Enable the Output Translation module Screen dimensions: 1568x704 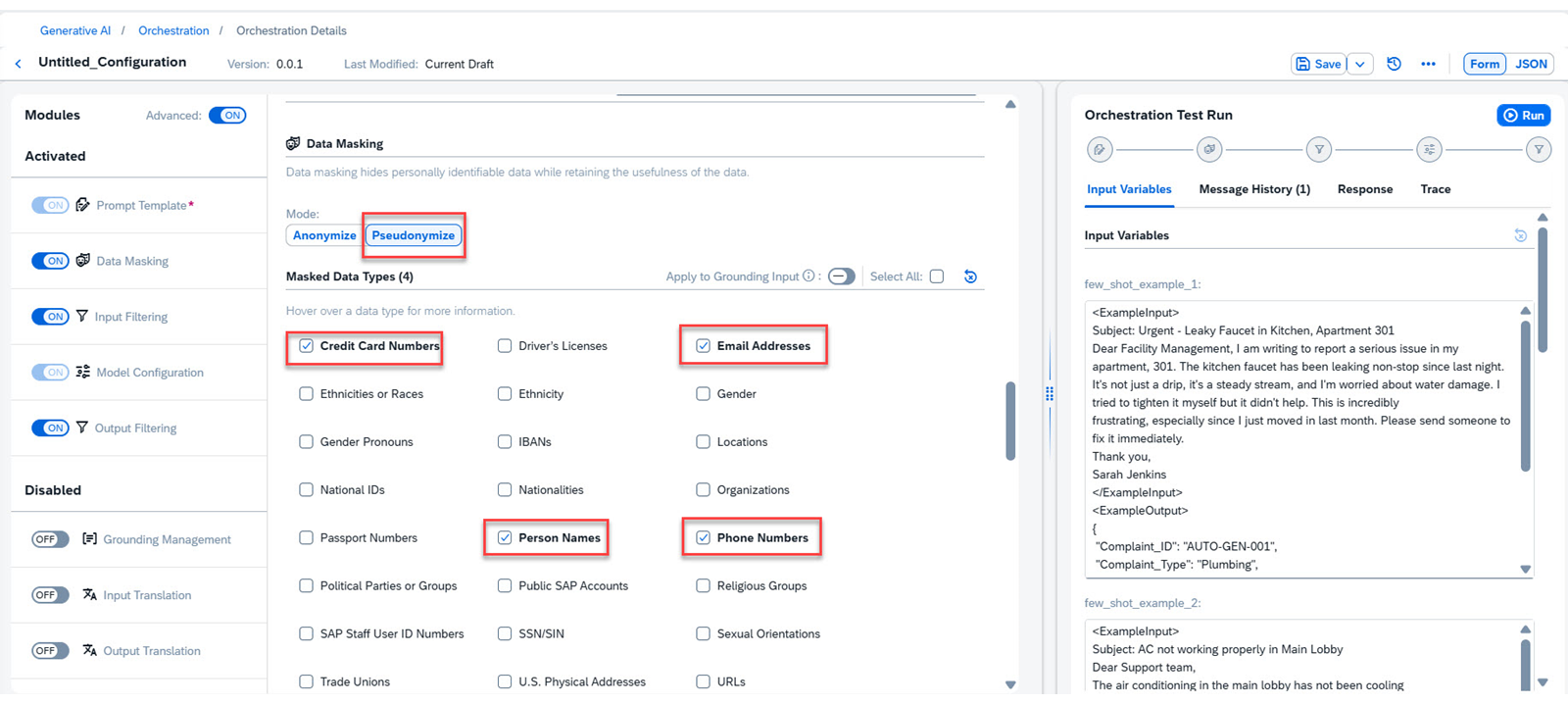(x=50, y=651)
